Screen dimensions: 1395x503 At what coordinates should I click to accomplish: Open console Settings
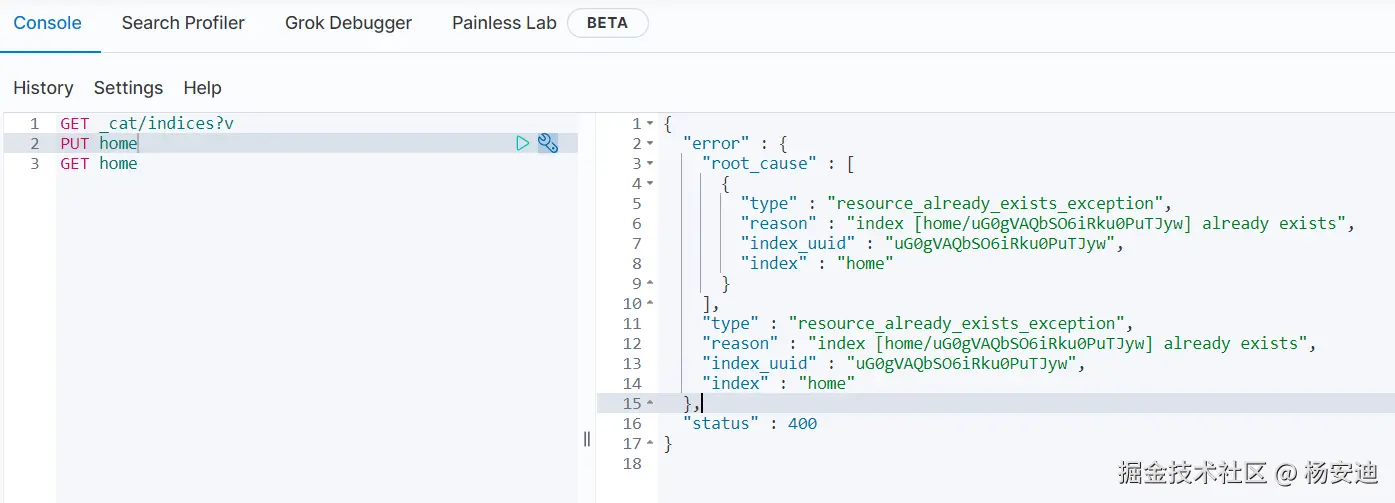[128, 88]
